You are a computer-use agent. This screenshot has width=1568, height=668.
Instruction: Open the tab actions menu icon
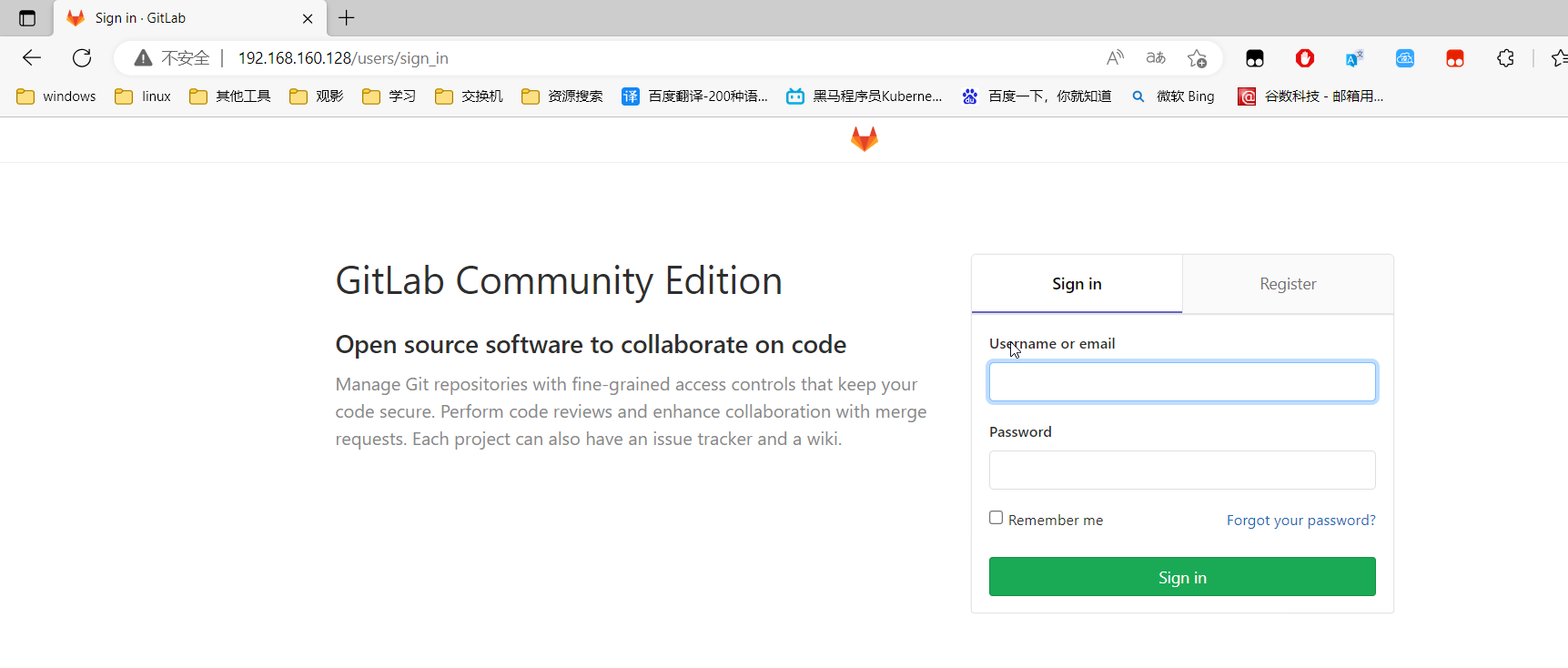click(27, 18)
